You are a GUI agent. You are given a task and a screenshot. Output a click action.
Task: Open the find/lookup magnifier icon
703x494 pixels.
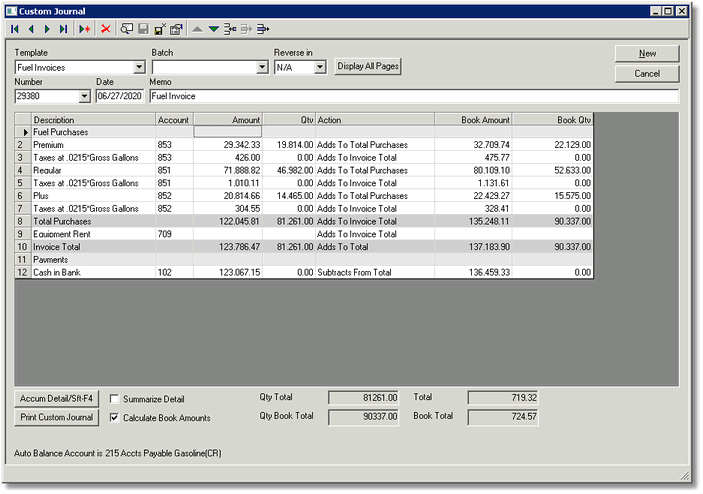click(127, 29)
